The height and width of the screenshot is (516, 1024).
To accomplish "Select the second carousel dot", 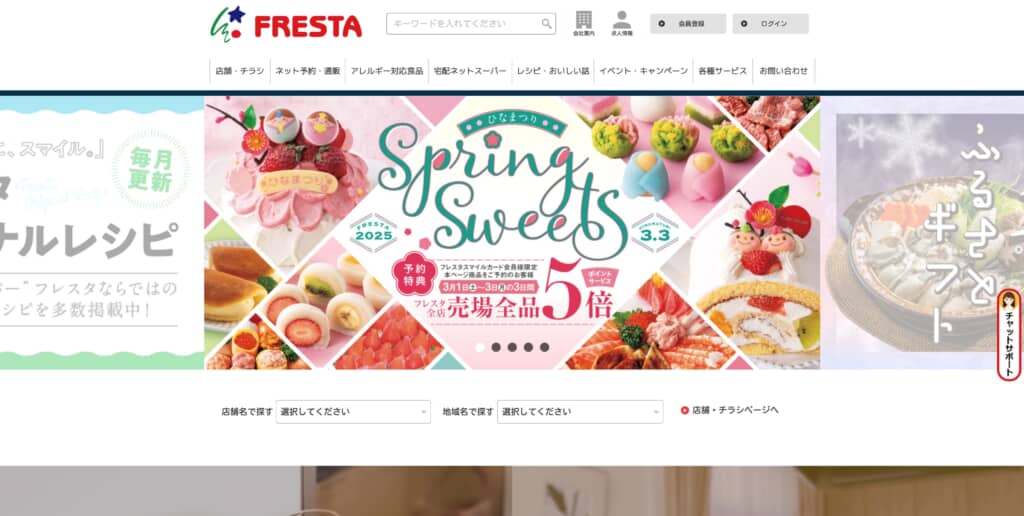I will pos(496,347).
